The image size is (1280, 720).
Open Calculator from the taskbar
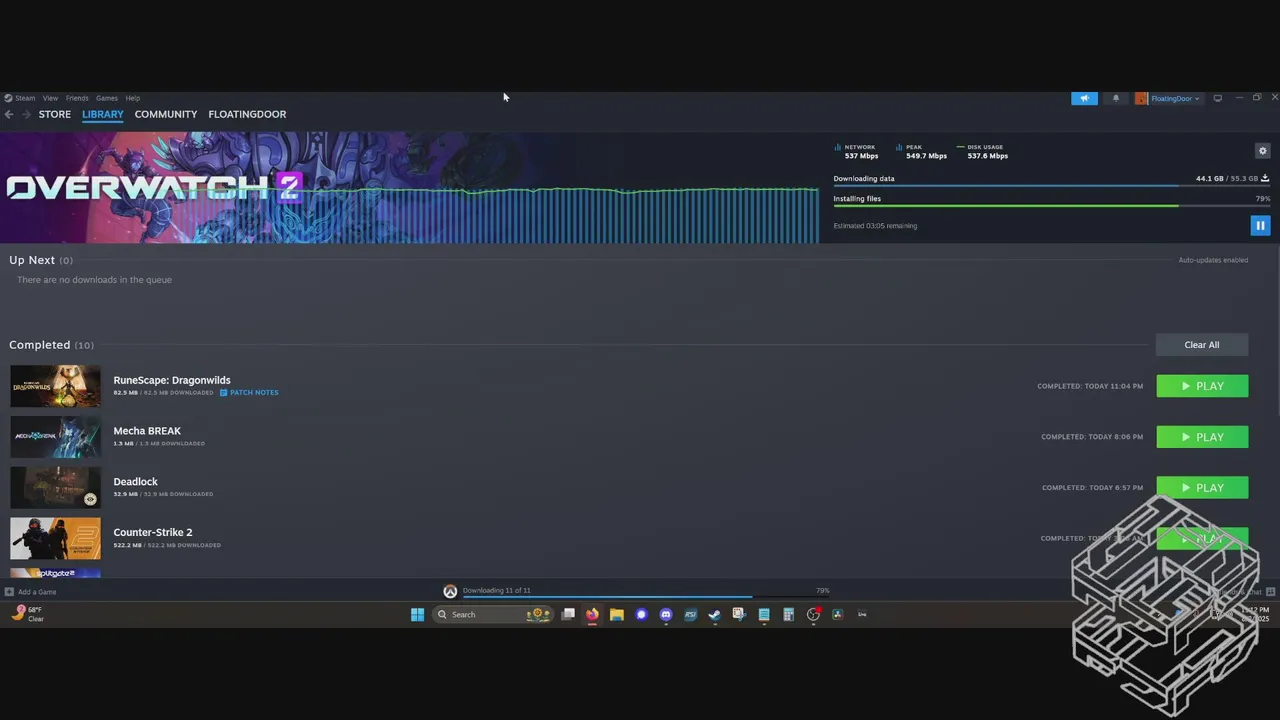tap(788, 614)
